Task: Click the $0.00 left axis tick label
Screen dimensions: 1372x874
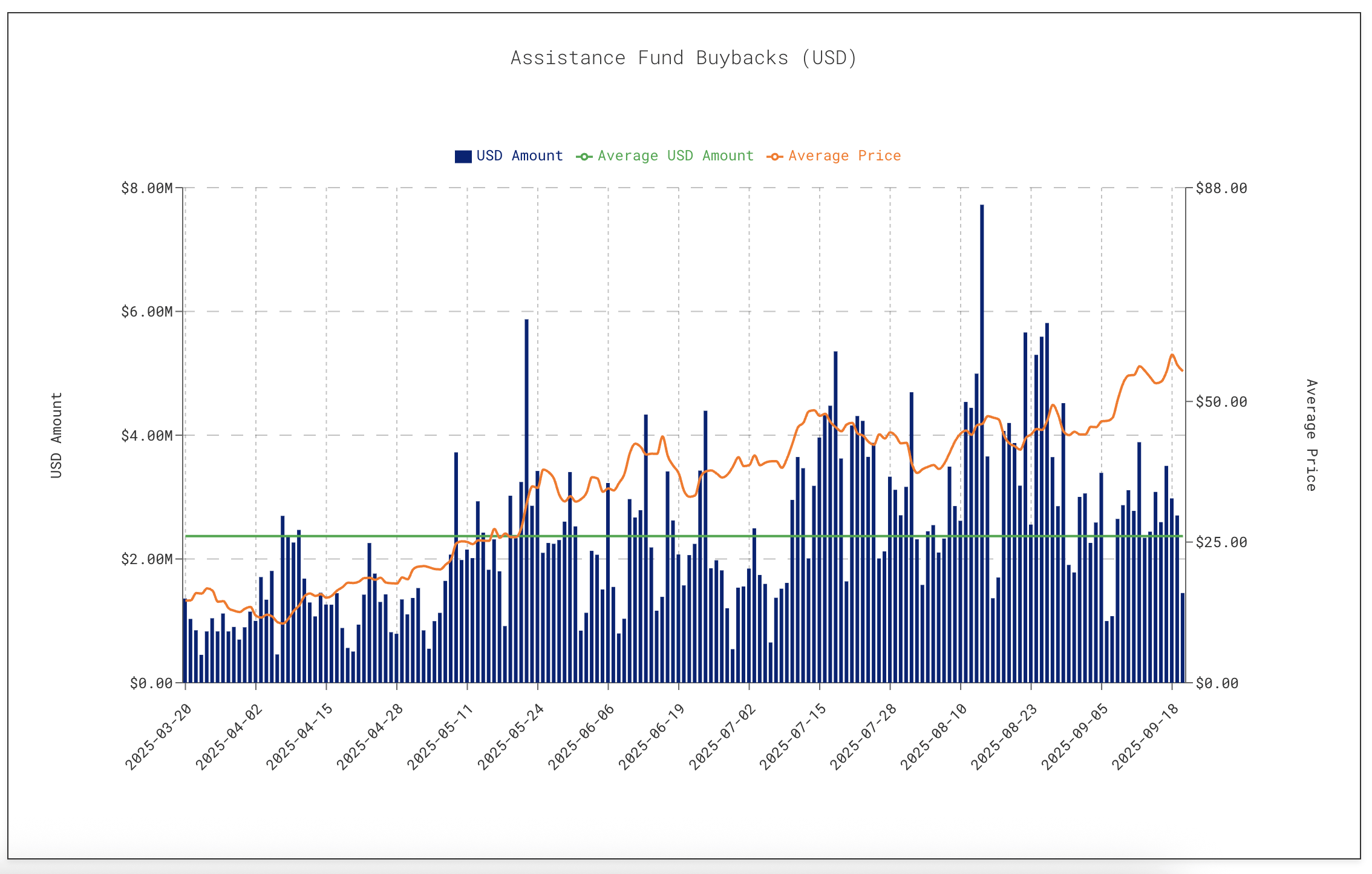Action: point(151,683)
